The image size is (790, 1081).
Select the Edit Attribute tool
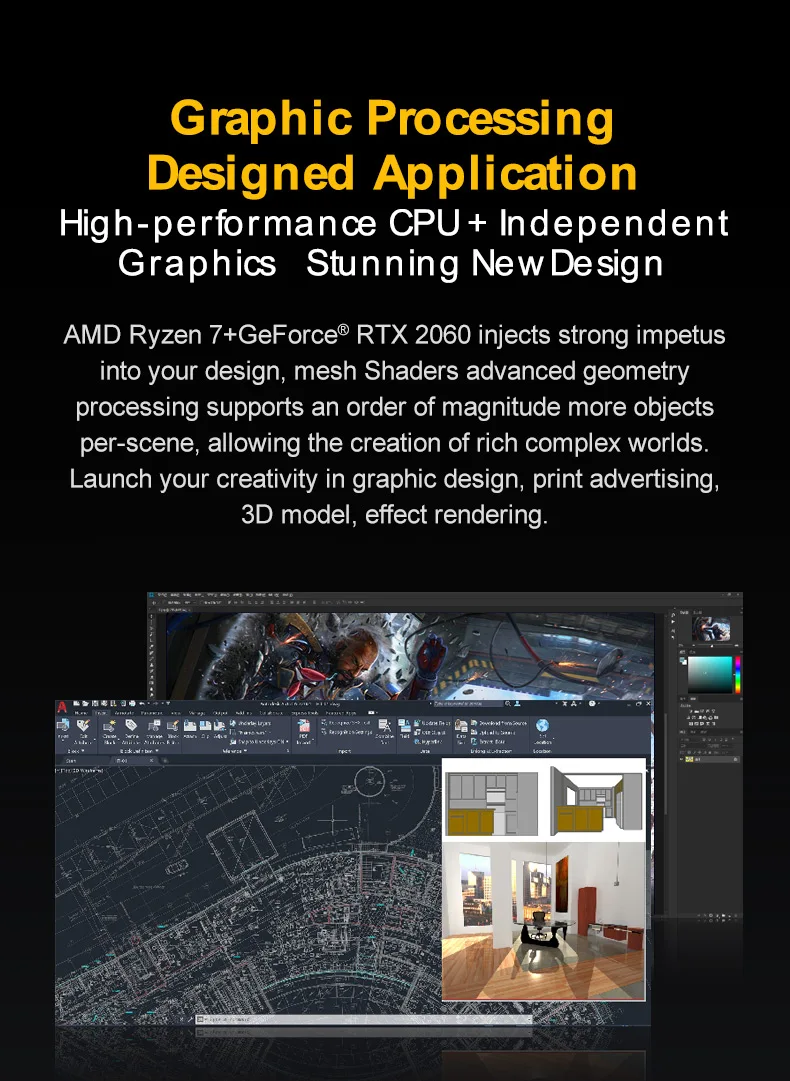pos(83,731)
